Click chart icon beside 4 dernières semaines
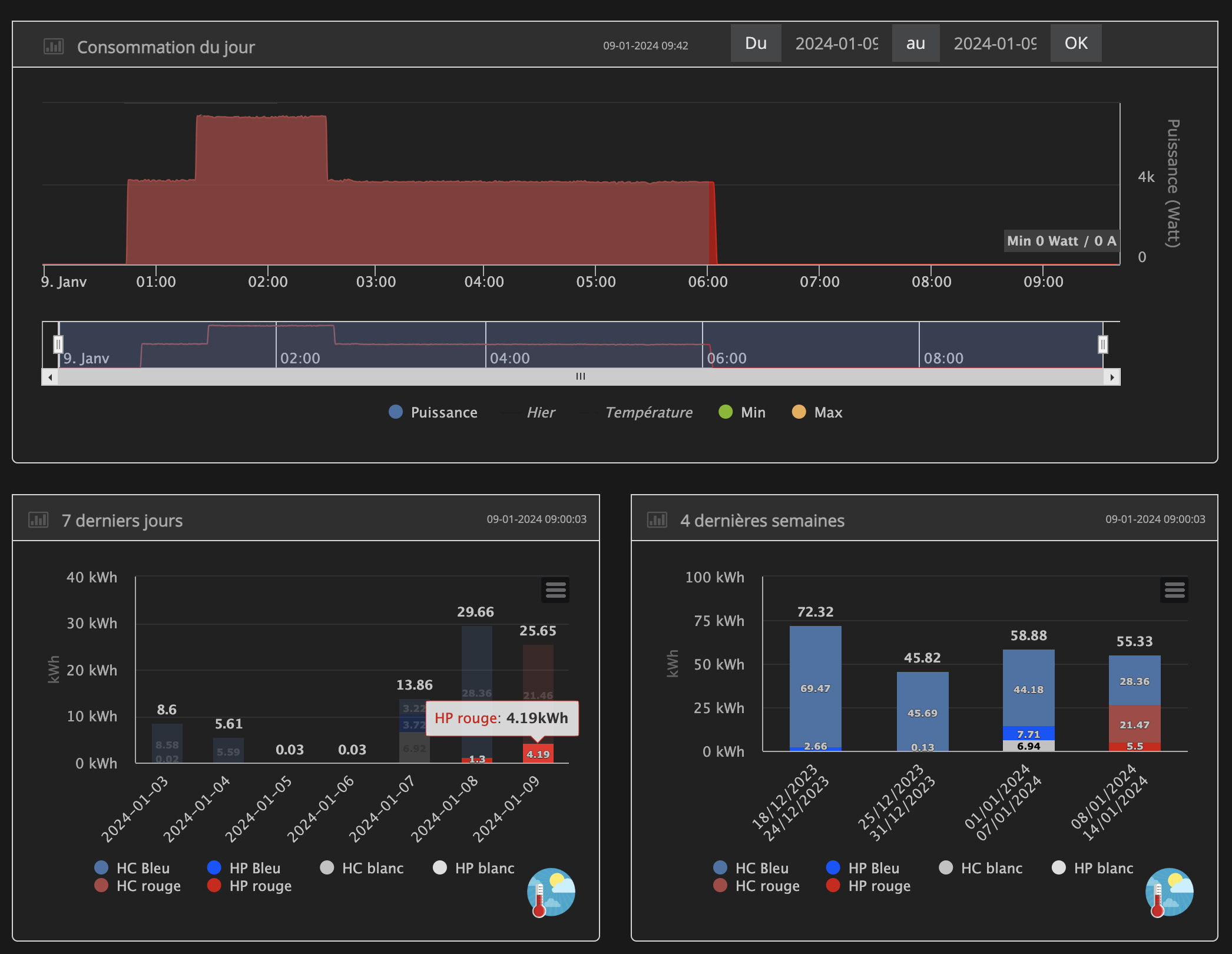Image resolution: width=1232 pixels, height=954 pixels. tap(657, 520)
